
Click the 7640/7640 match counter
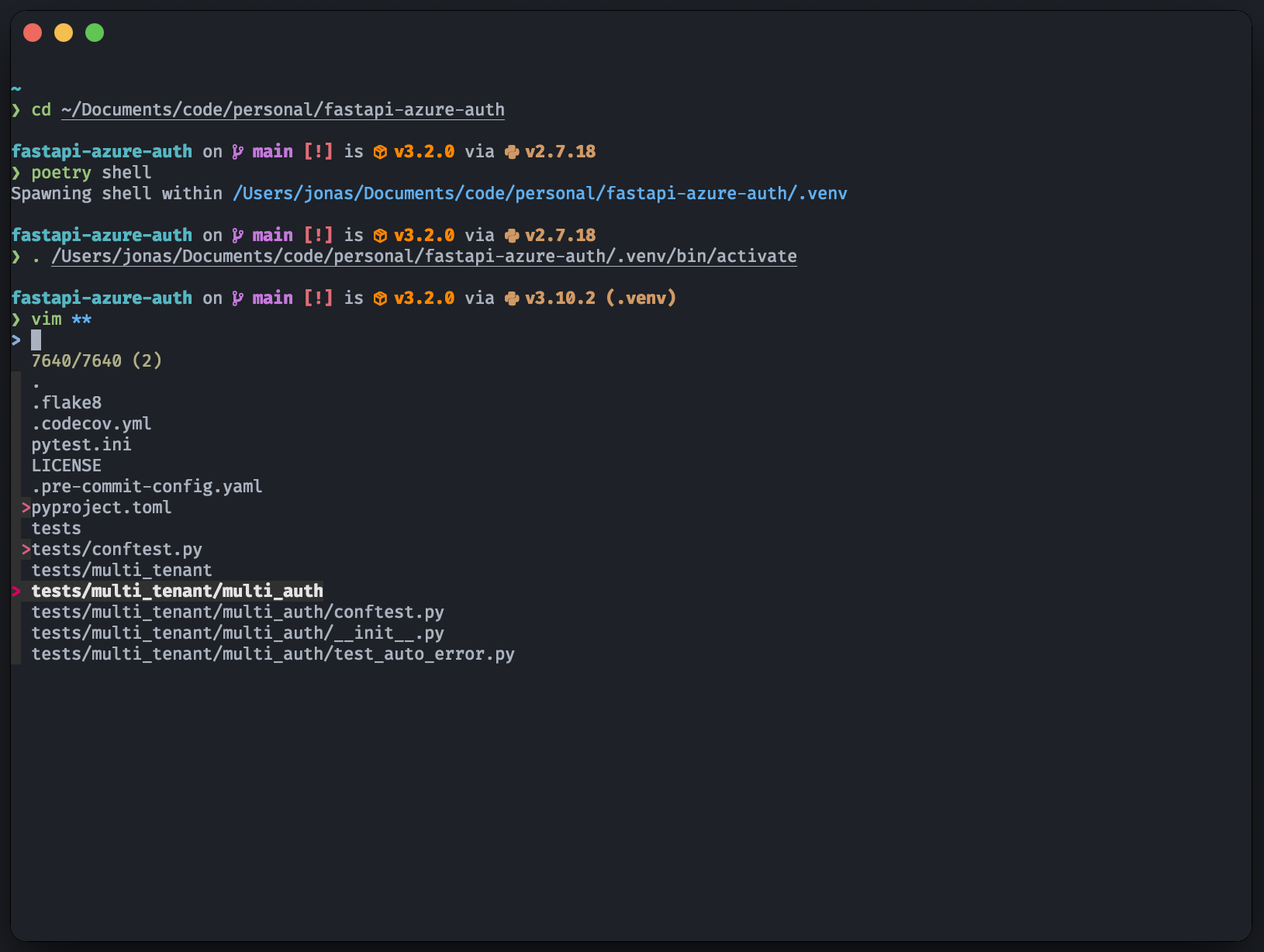tap(77, 361)
